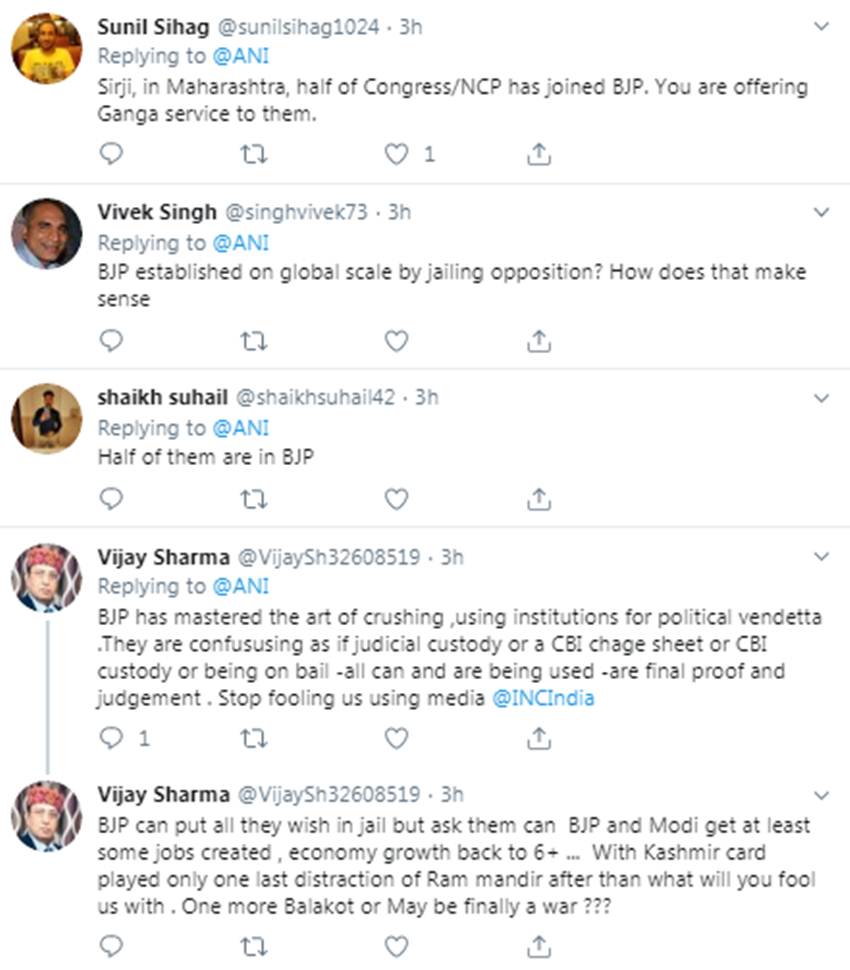Expand options chevron on Vivek Singh's tweet

pos(821,212)
